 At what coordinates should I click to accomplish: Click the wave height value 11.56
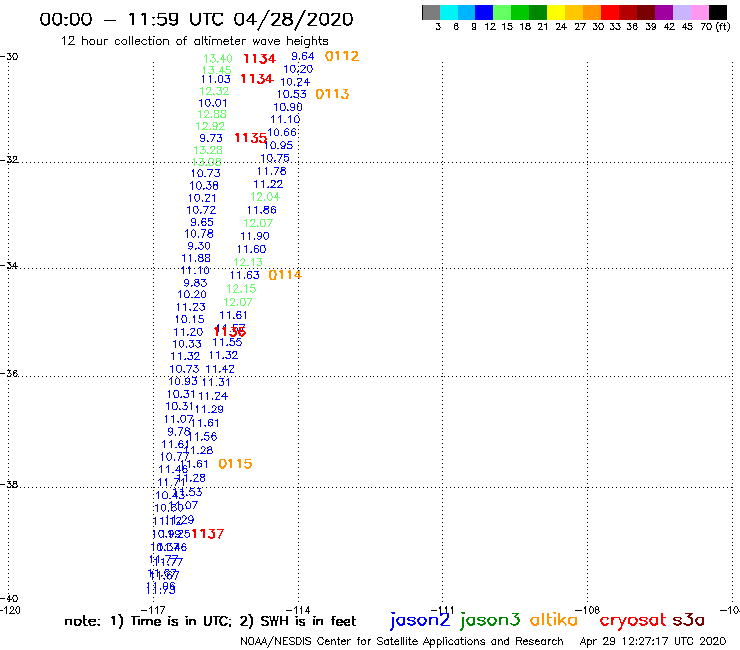coord(203,437)
